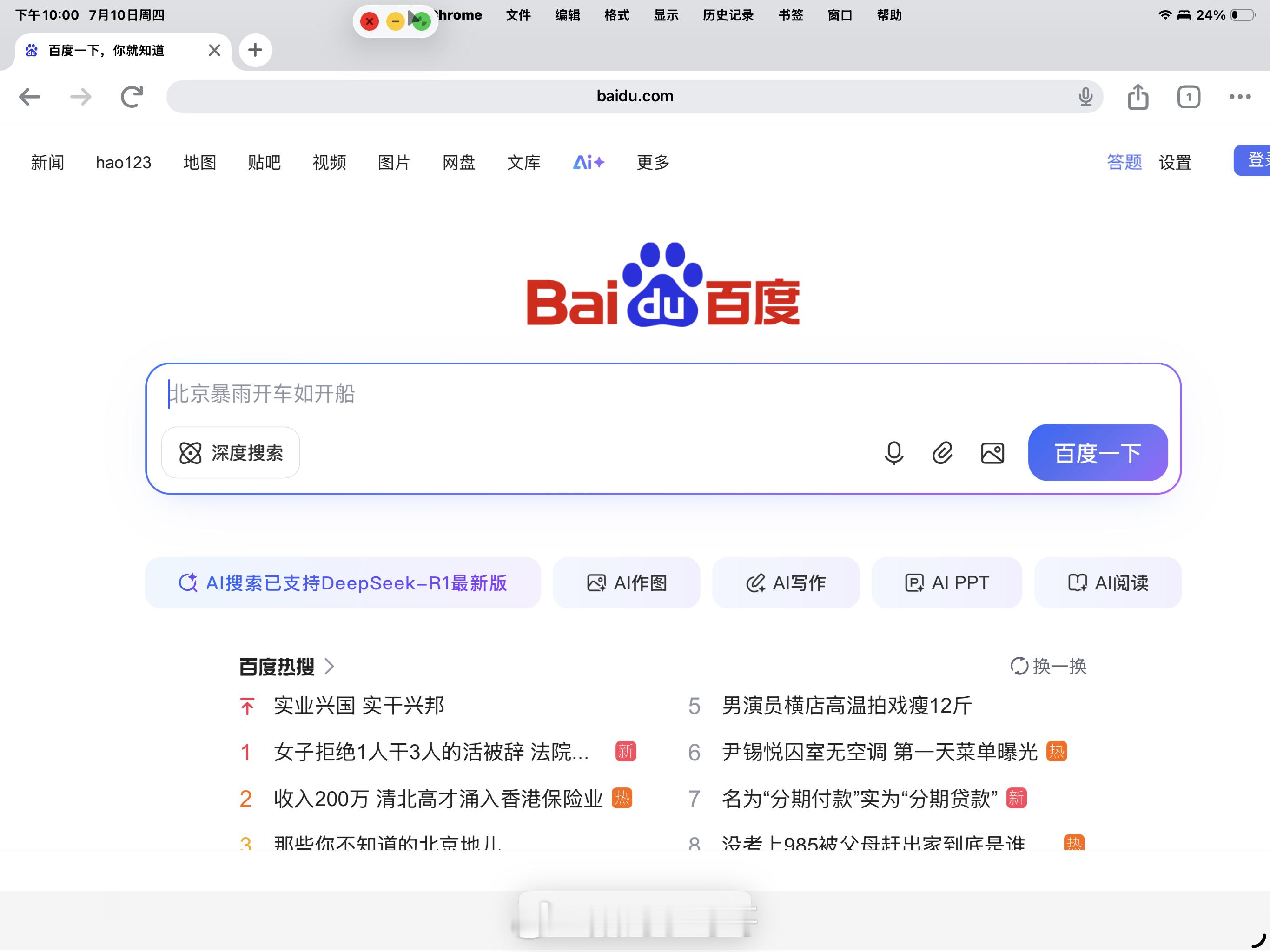
Task: Open the 视频 link
Action: pyautogui.click(x=329, y=163)
